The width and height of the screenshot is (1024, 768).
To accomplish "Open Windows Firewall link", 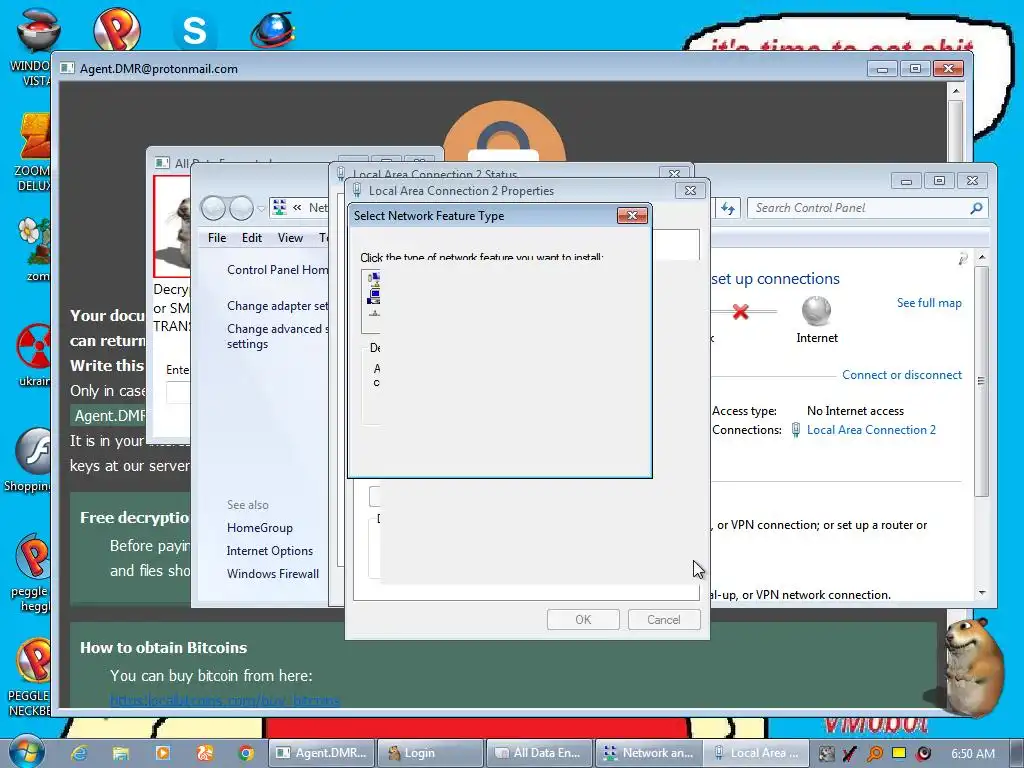I will (273, 573).
